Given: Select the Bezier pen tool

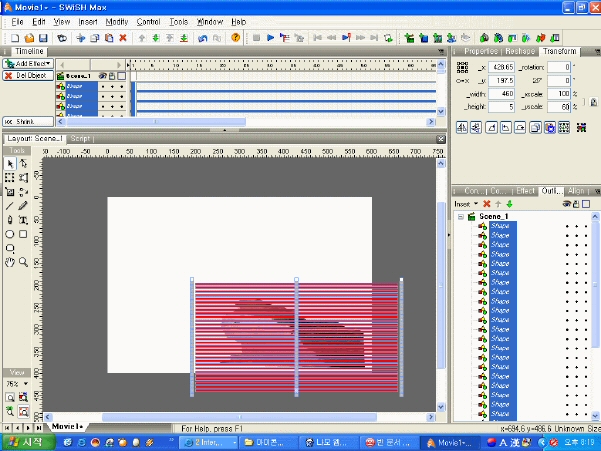Looking at the screenshot, I should click(10, 220).
